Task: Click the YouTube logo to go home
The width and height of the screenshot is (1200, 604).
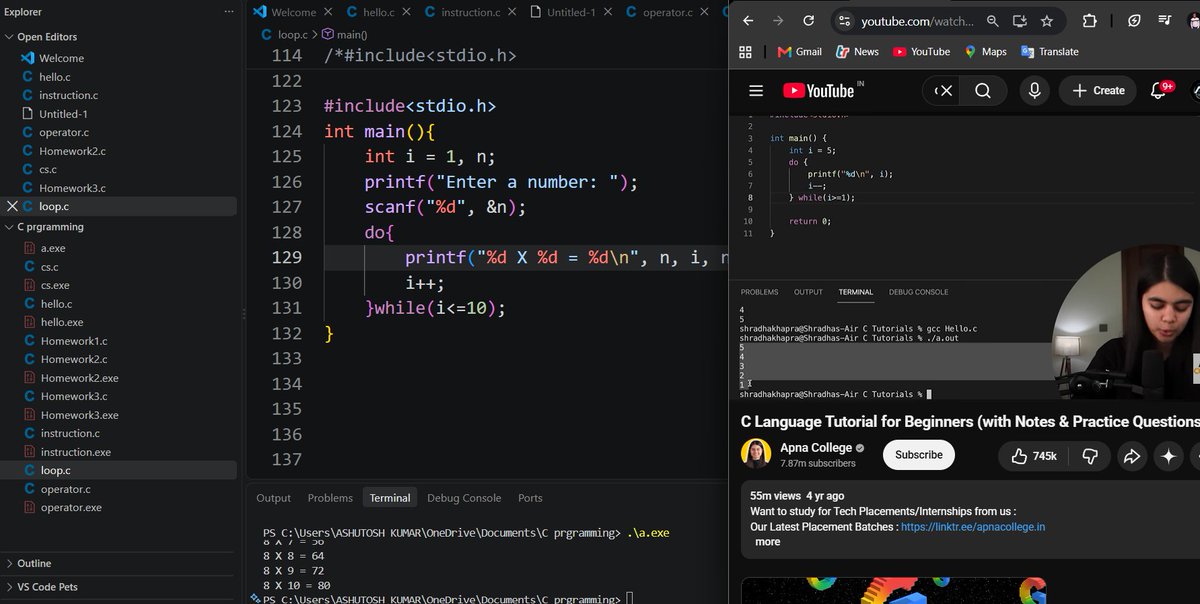Action: coord(818,91)
